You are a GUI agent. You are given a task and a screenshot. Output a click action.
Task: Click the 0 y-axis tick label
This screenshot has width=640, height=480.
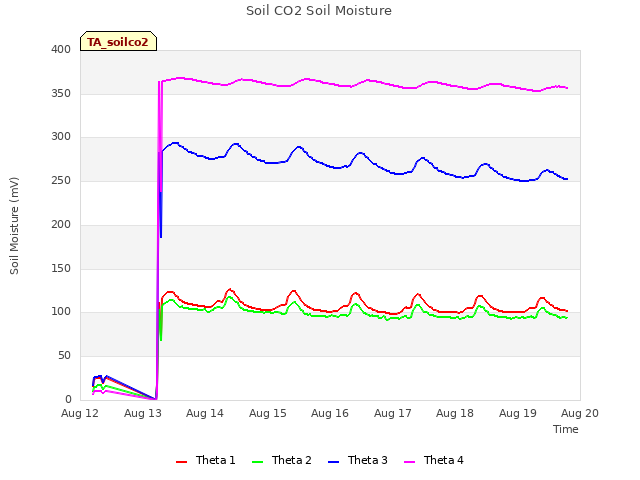pyautogui.click(x=68, y=400)
